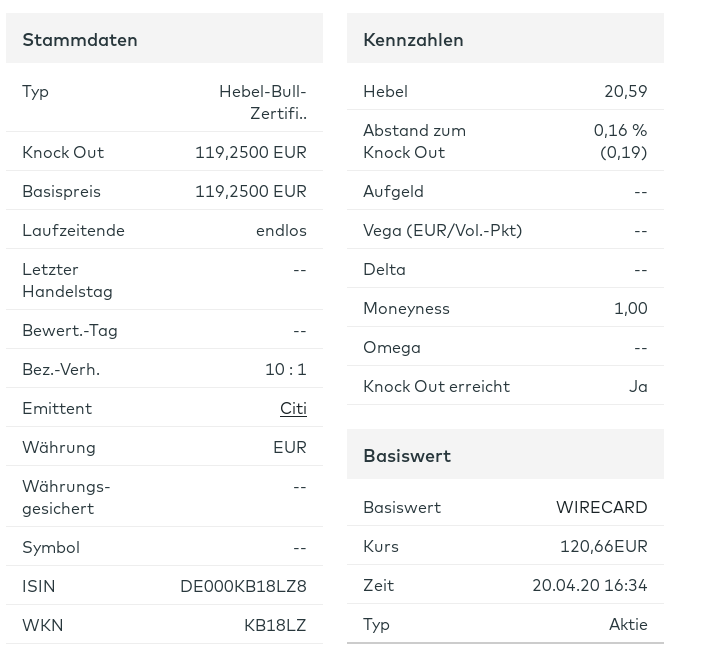Click the Laufzeitende value endlos
The width and height of the screenshot is (716, 650).
click(281, 230)
